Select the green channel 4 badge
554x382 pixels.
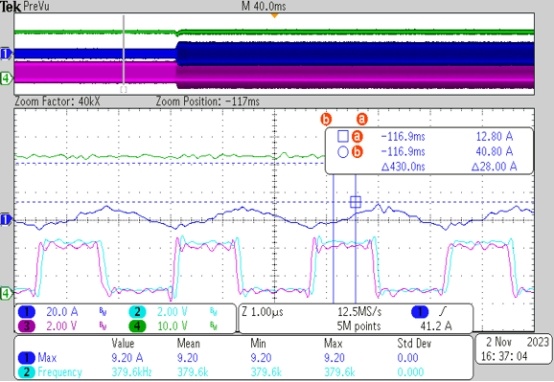(137, 326)
